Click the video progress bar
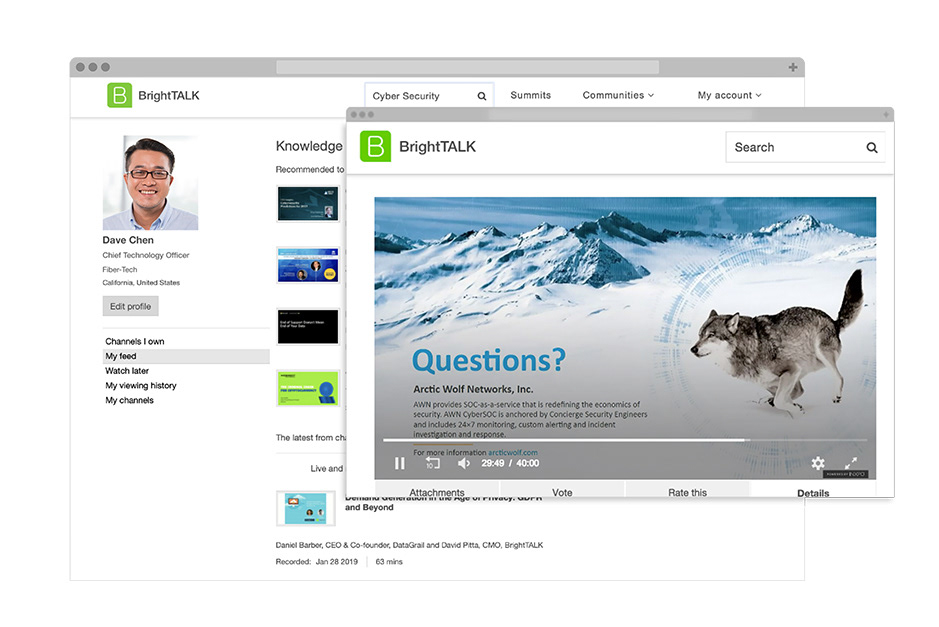This screenshot has width=939, height=627. (x=625, y=440)
